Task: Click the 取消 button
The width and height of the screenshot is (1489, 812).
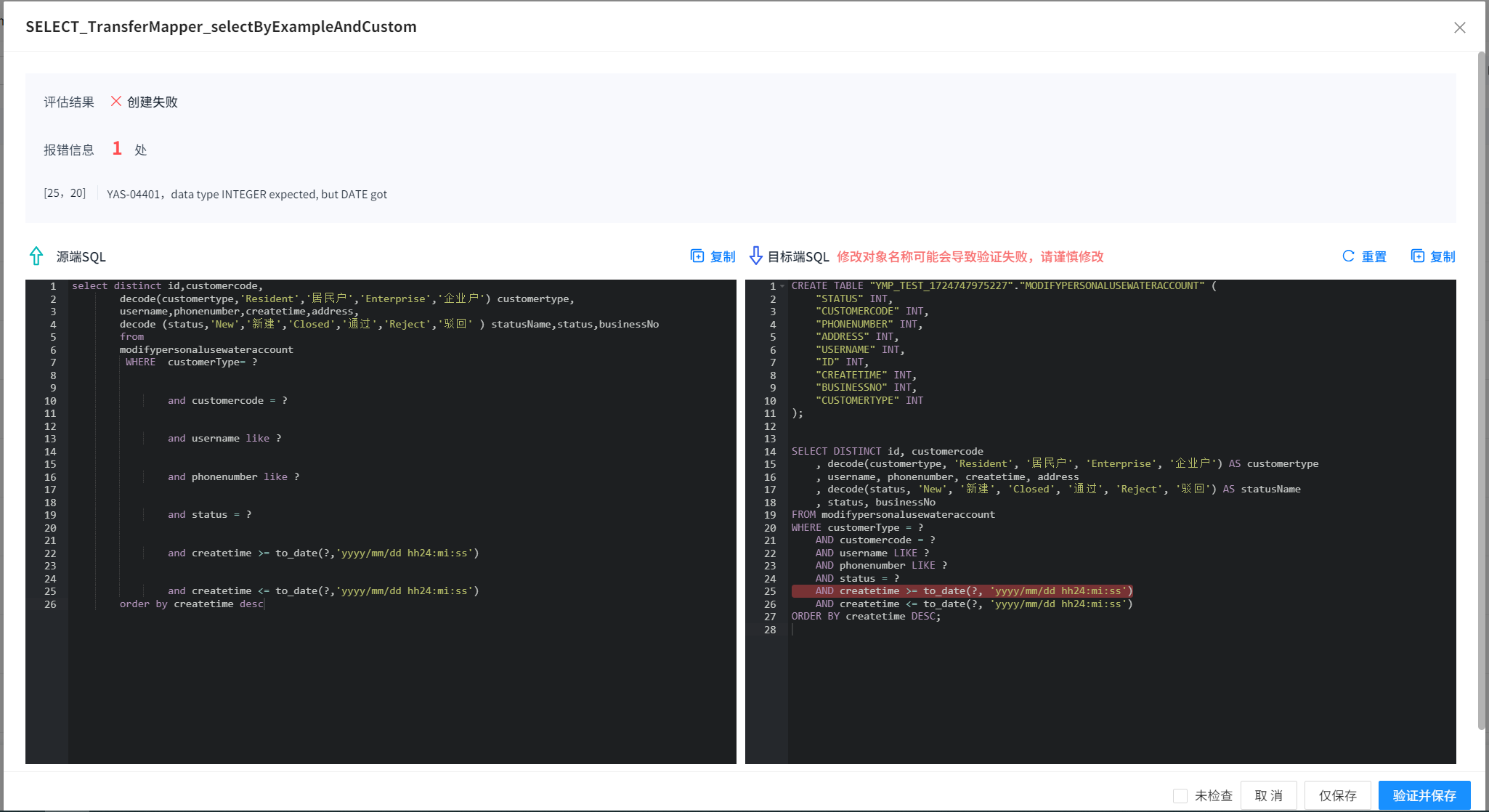Action: pos(1268,795)
